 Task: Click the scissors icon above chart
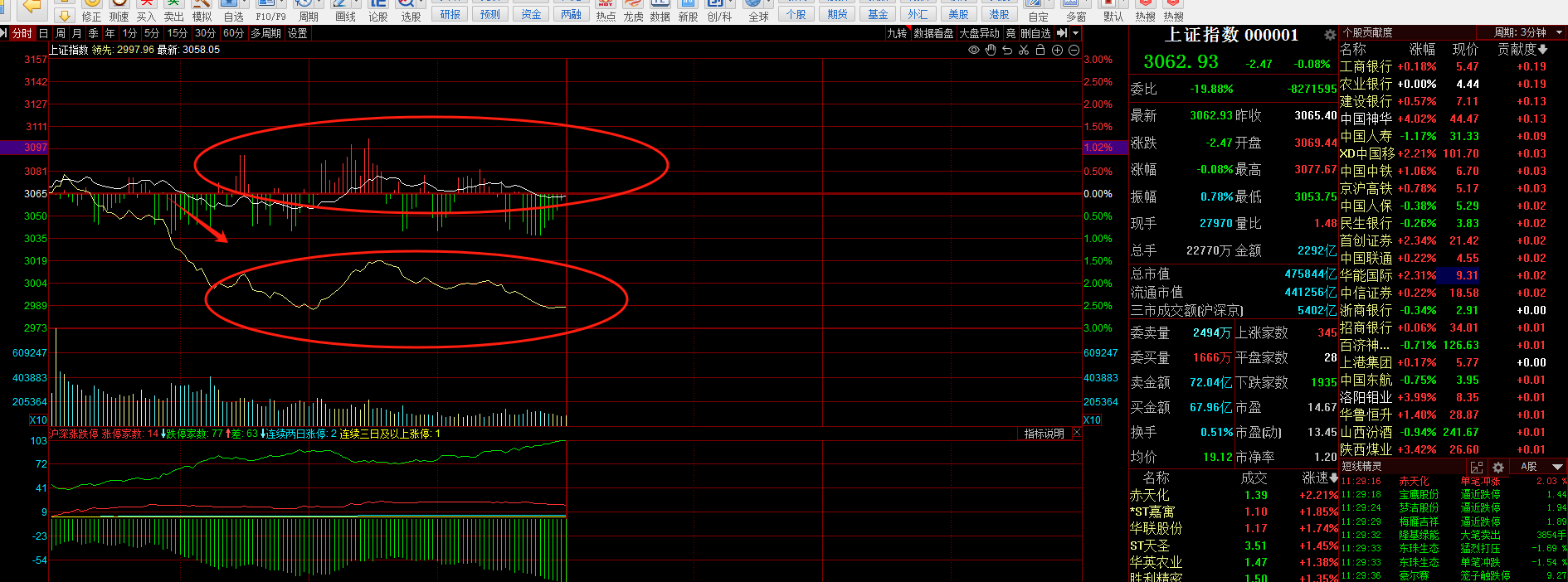tap(1024, 50)
